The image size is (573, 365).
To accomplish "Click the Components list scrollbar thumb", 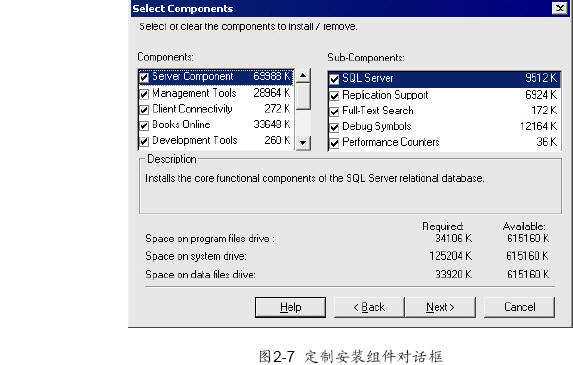I will point(303,96).
